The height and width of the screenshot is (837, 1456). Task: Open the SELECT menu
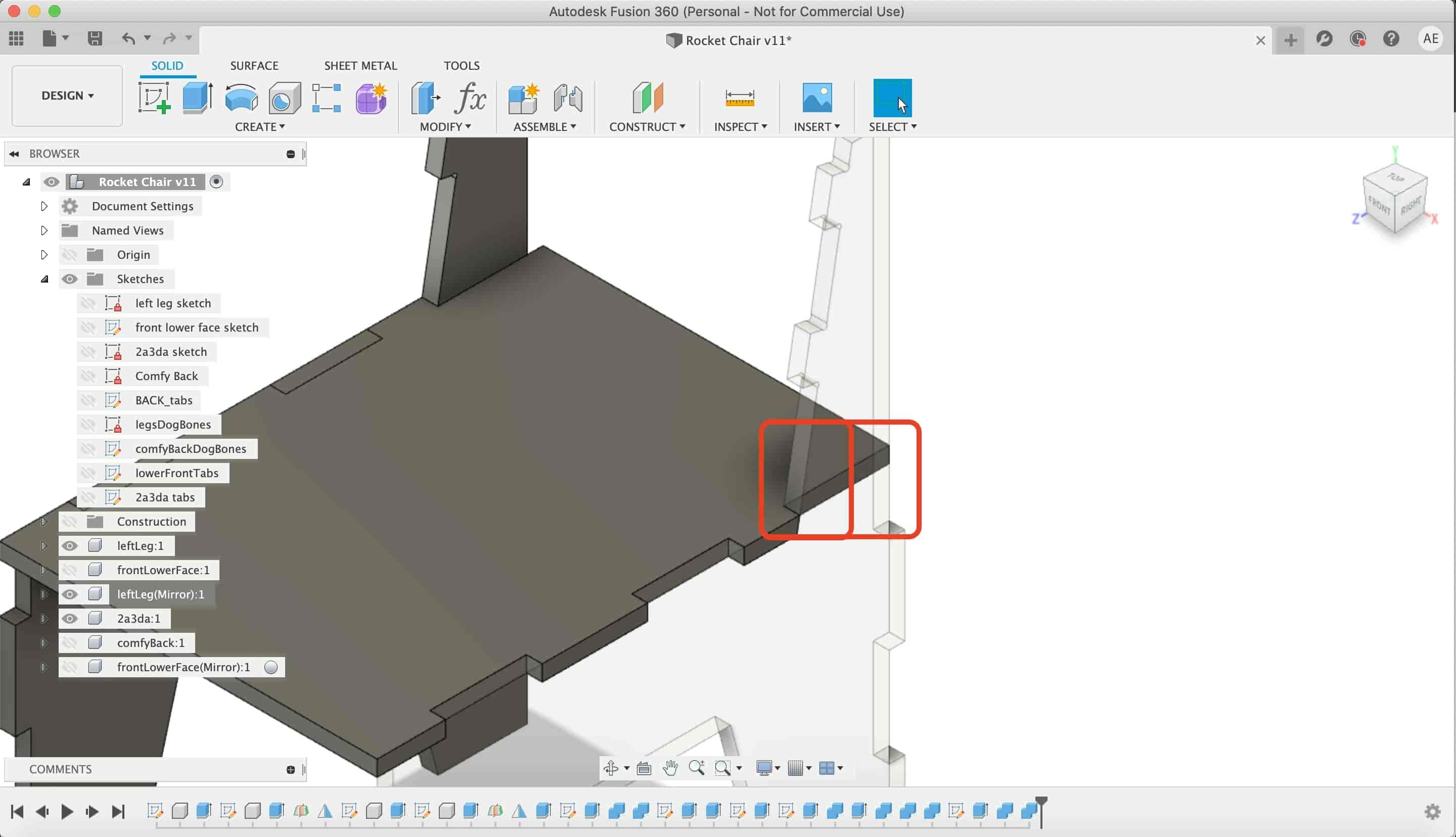point(893,126)
